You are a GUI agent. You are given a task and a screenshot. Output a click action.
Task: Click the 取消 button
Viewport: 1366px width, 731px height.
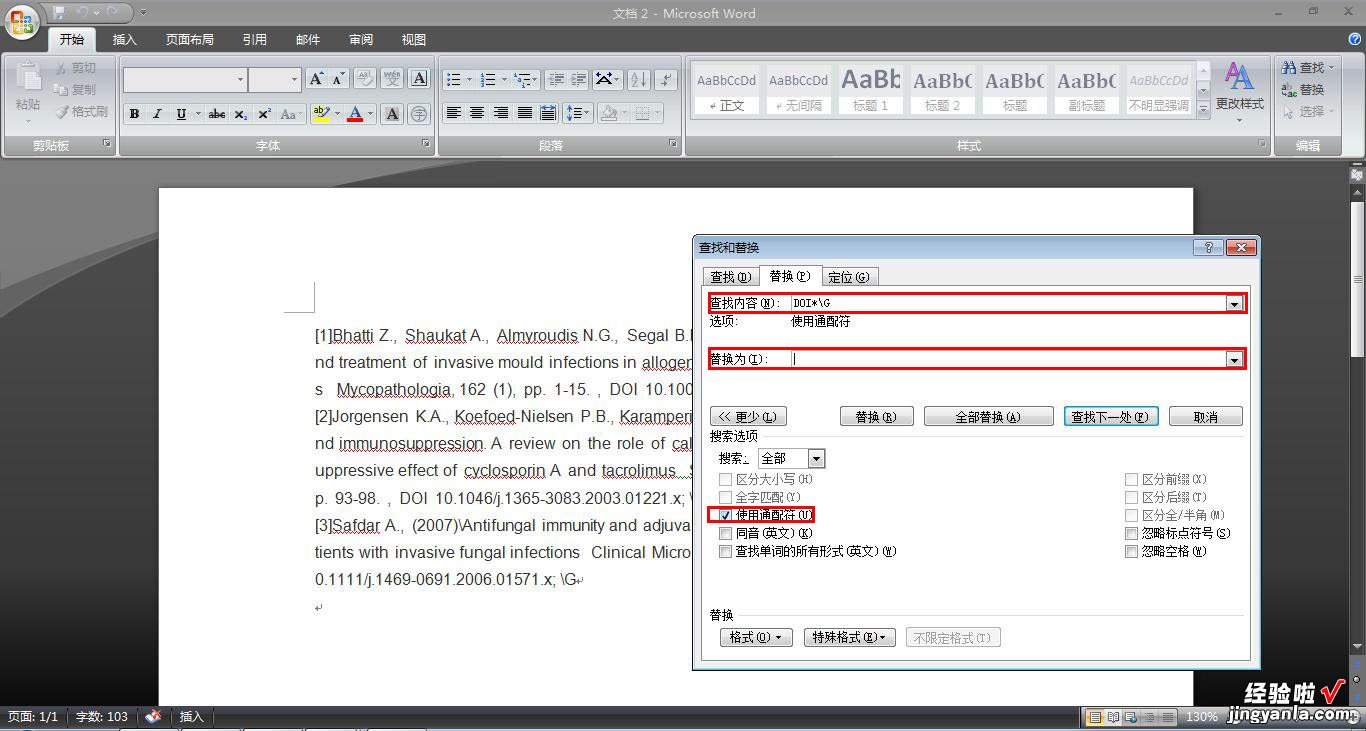tap(1205, 417)
